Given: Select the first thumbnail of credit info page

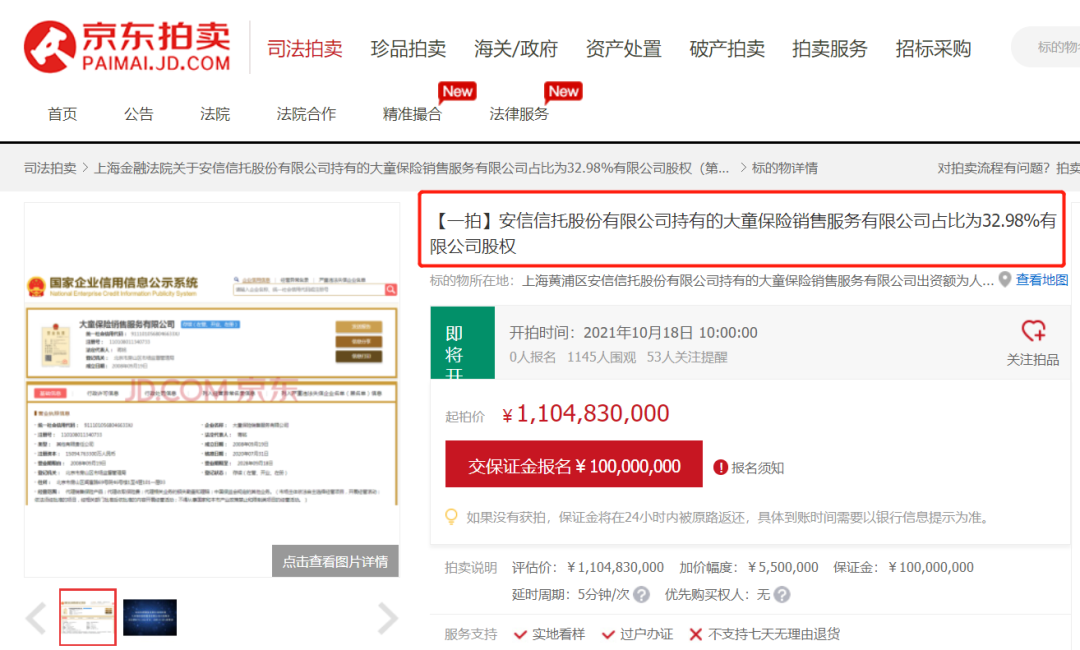Looking at the screenshot, I should 87,617.
